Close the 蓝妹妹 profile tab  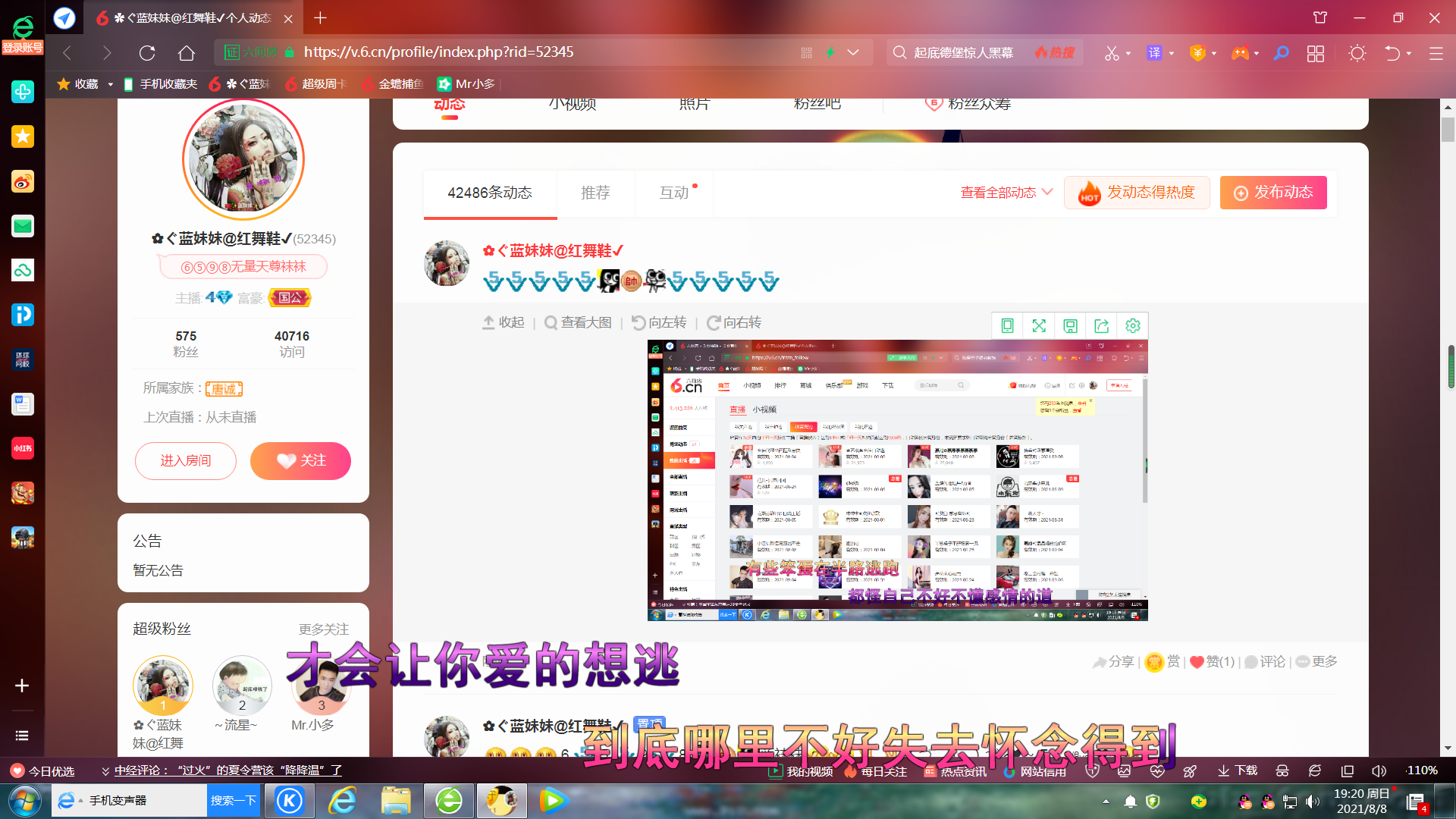pos(288,18)
